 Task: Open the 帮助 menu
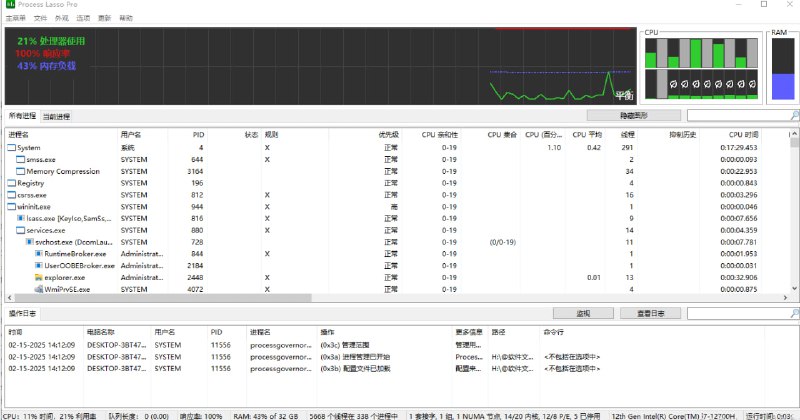tap(126, 18)
